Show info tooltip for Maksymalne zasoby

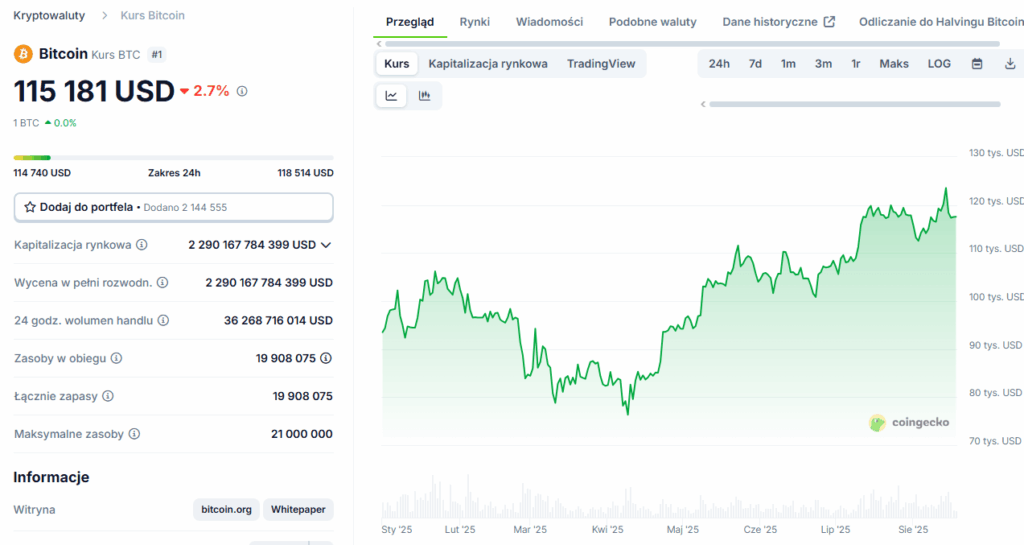pos(134,434)
